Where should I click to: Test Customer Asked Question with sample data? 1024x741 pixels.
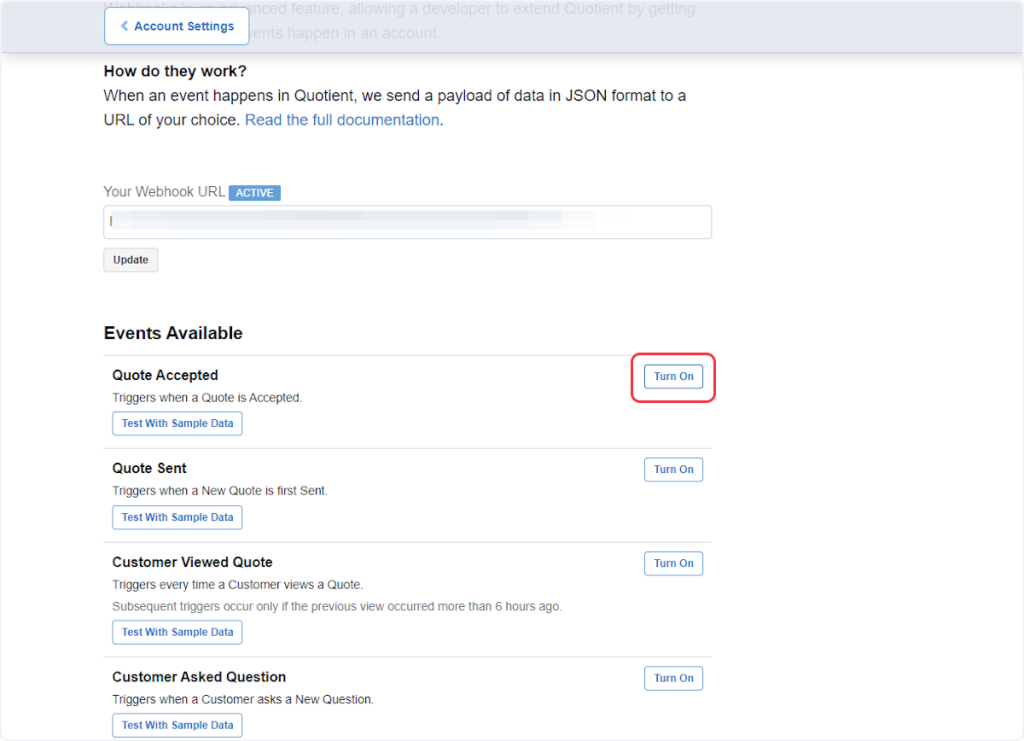(x=177, y=725)
